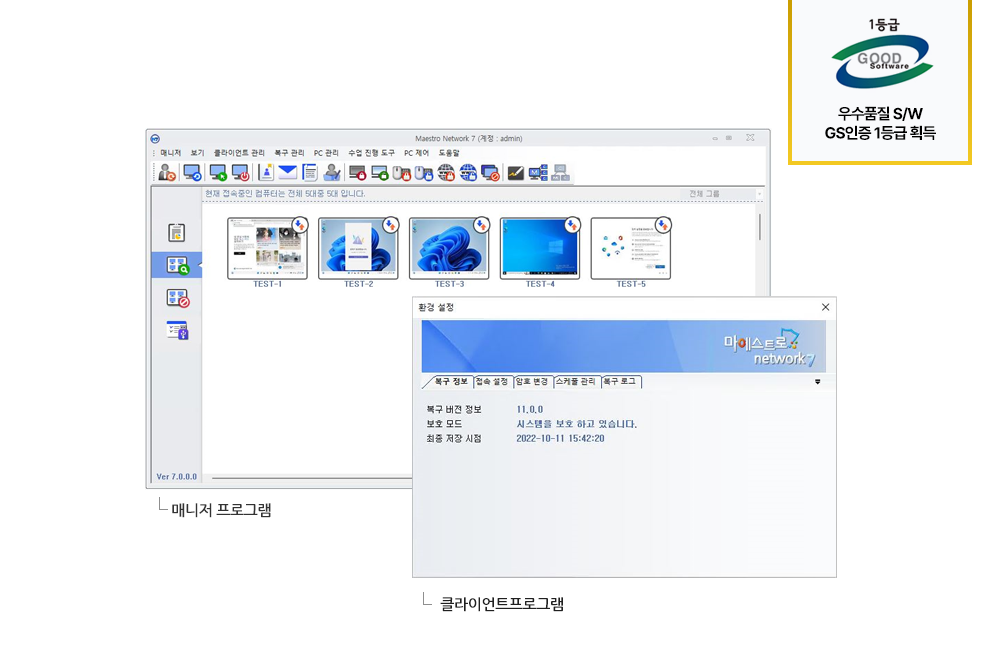Click the power-off monitor icon in the toolbar
The height and width of the screenshot is (646, 988).
(240, 172)
